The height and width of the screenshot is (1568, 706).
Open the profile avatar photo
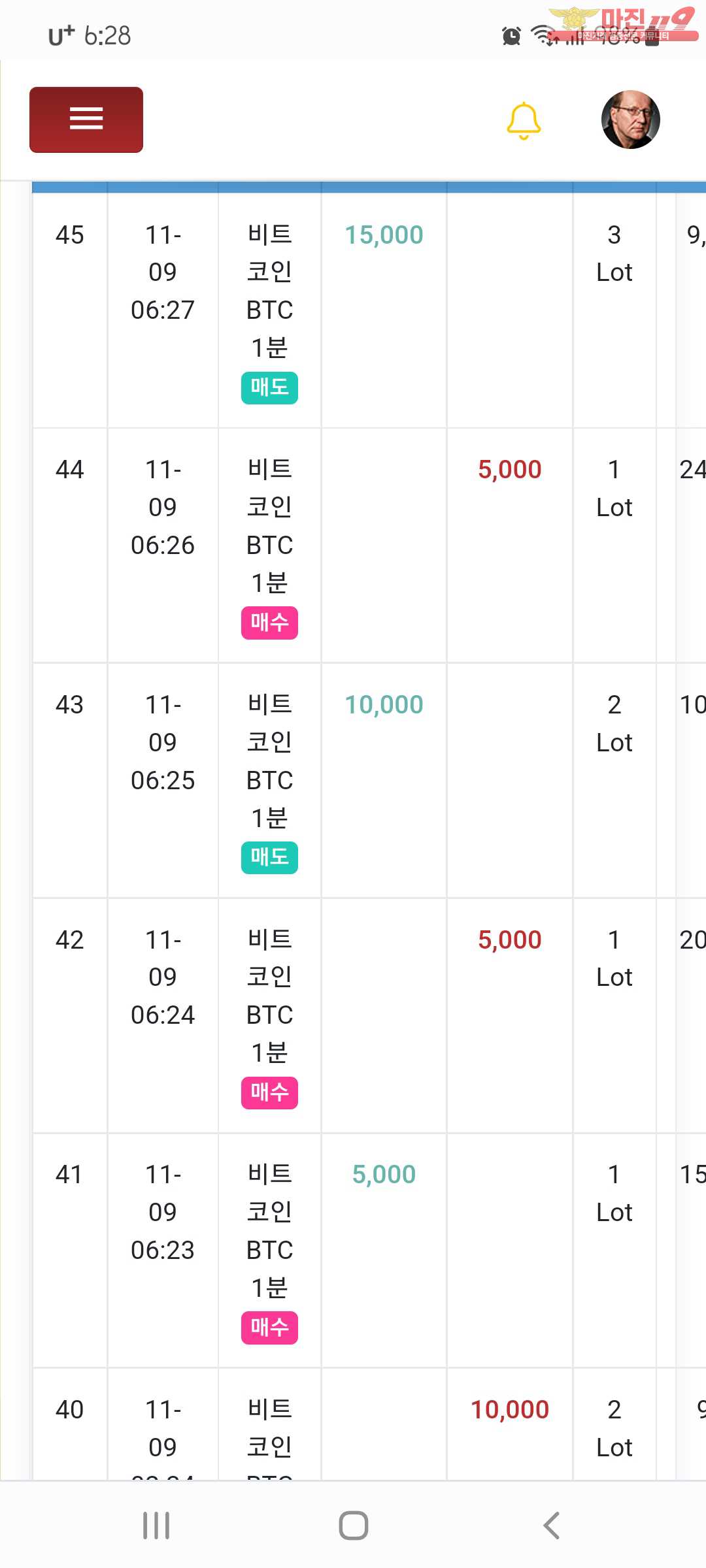click(x=631, y=120)
